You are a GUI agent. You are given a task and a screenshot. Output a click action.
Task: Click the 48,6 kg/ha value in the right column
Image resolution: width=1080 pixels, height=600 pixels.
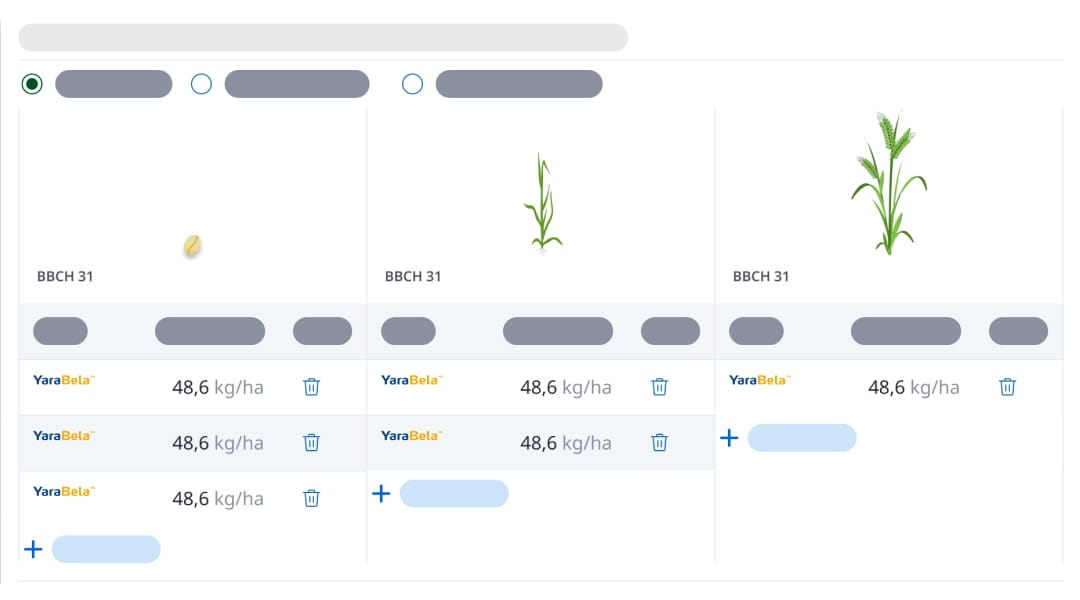click(x=913, y=386)
